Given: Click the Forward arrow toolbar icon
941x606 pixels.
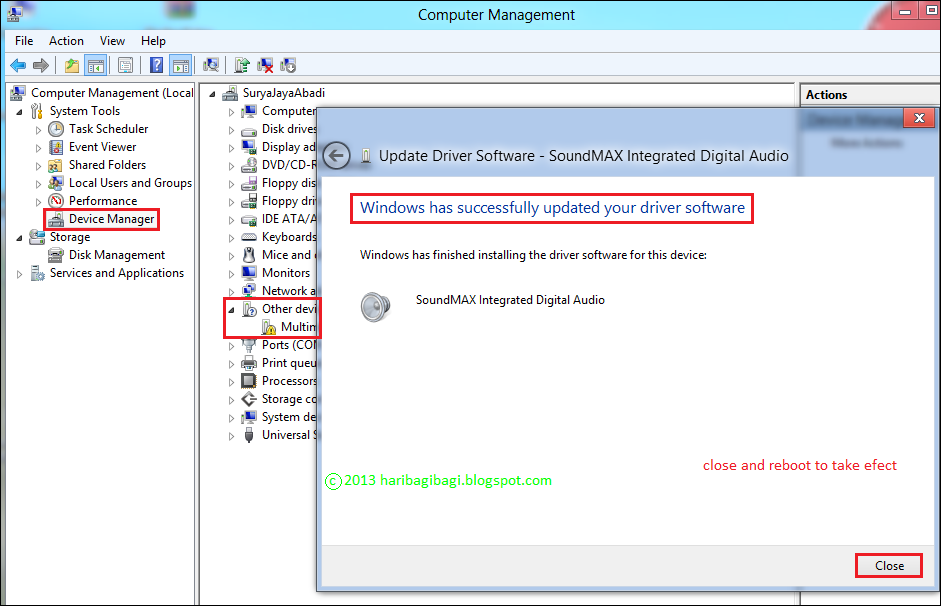Looking at the screenshot, I should 41,65.
